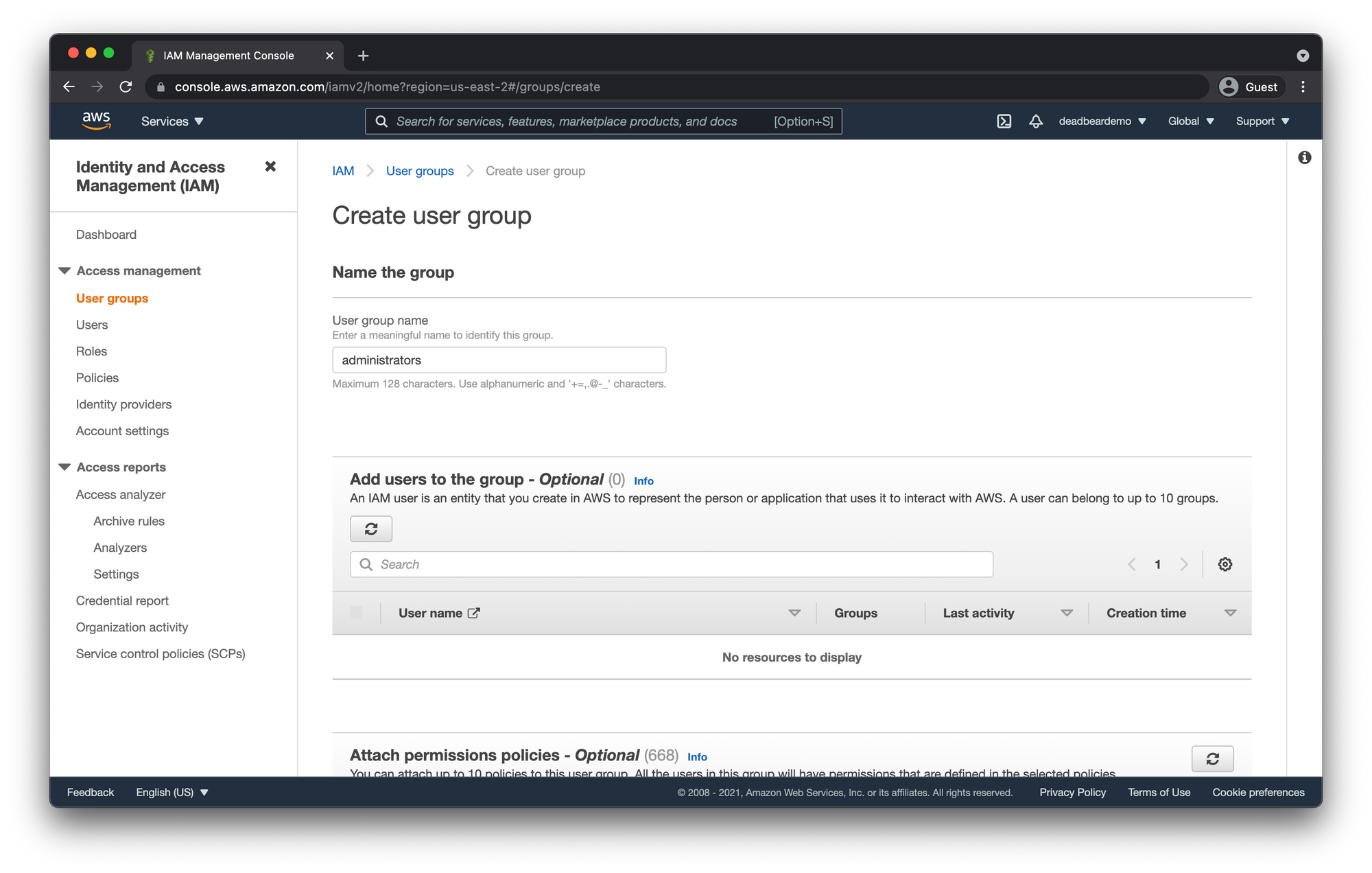Collapse the Access management section
This screenshot has width=1372, height=873.
[x=64, y=271]
